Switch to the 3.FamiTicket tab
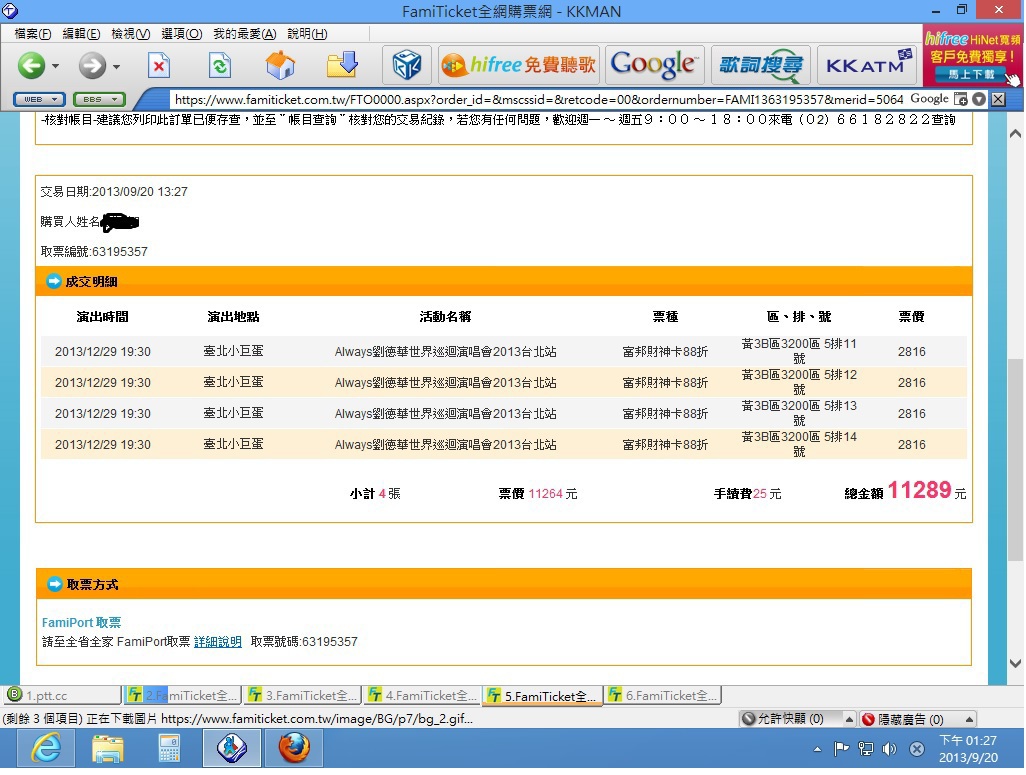This screenshot has width=1026, height=775. coord(302,695)
